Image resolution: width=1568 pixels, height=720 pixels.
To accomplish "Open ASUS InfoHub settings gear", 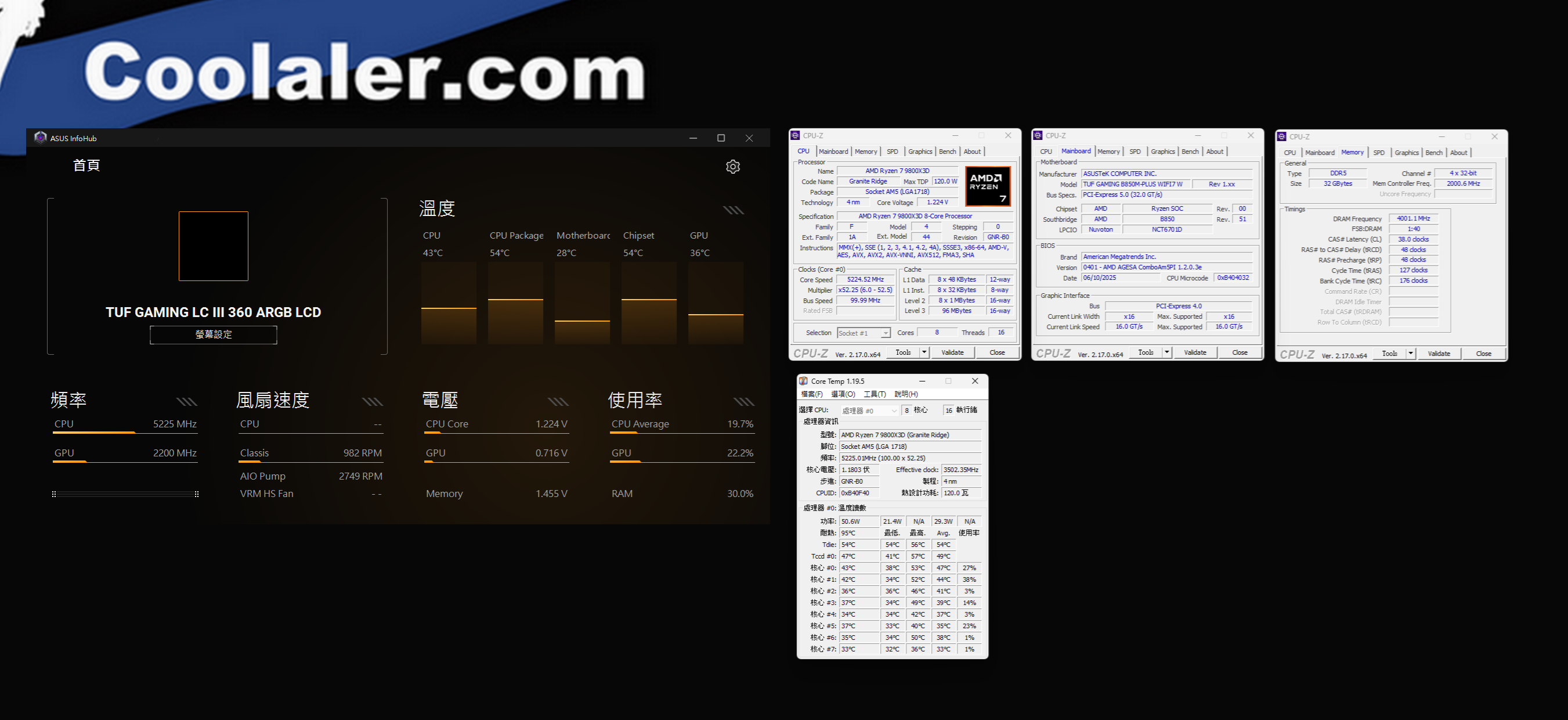I will point(733,166).
